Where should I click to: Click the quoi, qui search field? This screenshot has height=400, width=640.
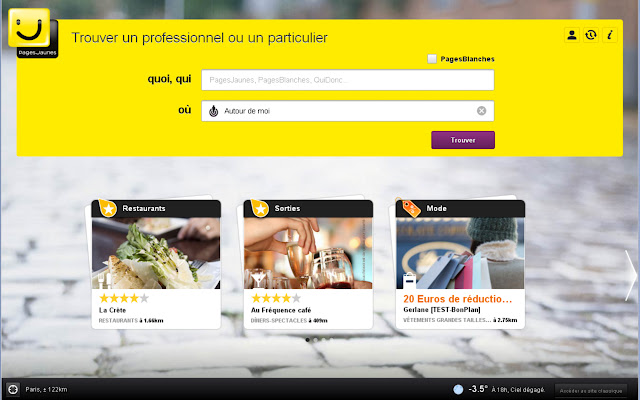click(347, 80)
